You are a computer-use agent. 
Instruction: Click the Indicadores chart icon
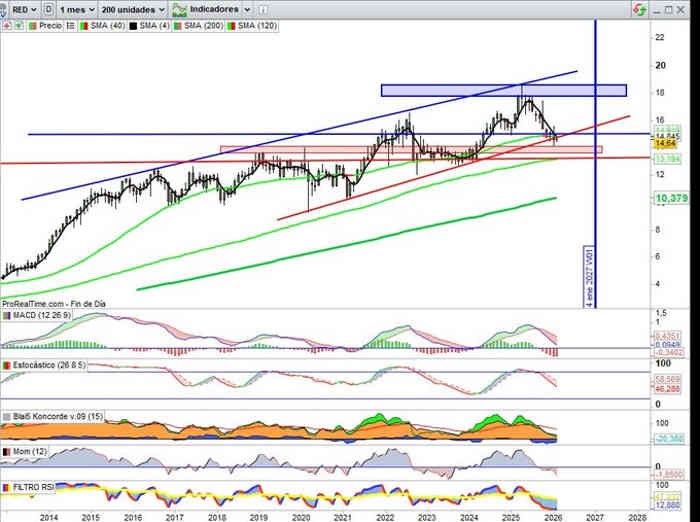coord(178,8)
